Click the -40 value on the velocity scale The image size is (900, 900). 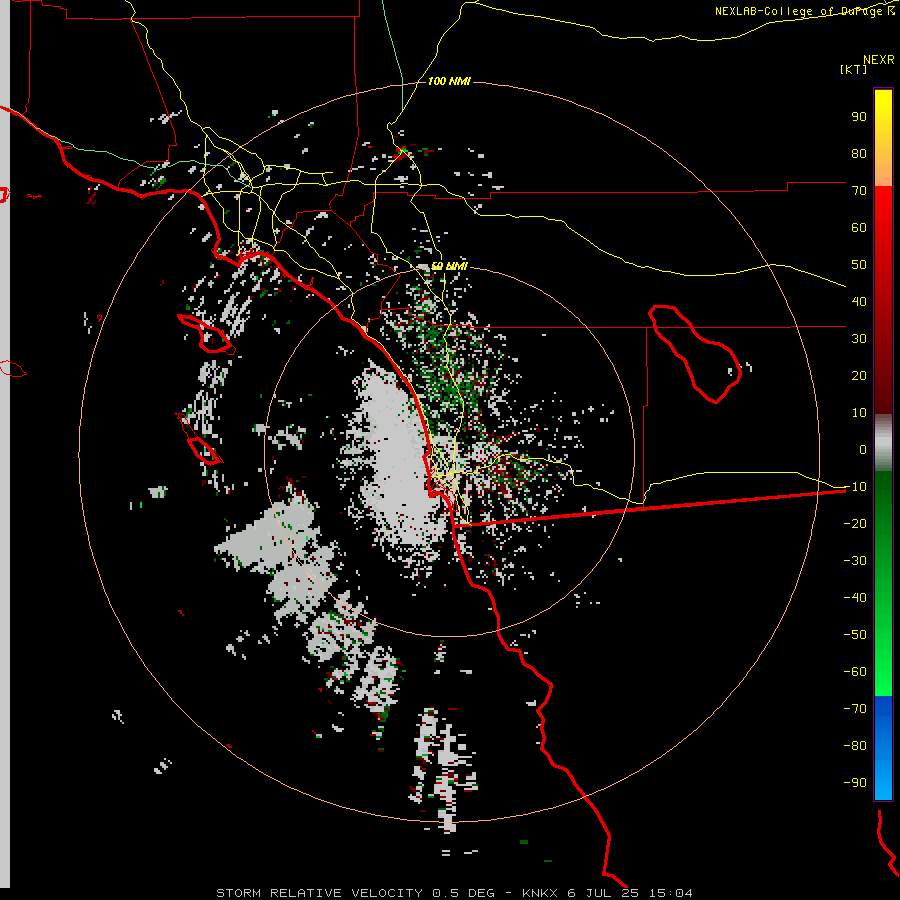click(x=855, y=598)
